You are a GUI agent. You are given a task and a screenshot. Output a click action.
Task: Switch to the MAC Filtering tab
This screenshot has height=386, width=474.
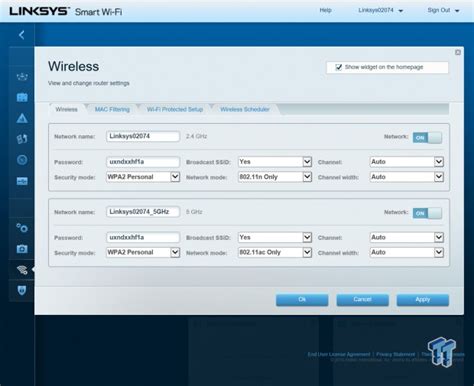click(112, 109)
